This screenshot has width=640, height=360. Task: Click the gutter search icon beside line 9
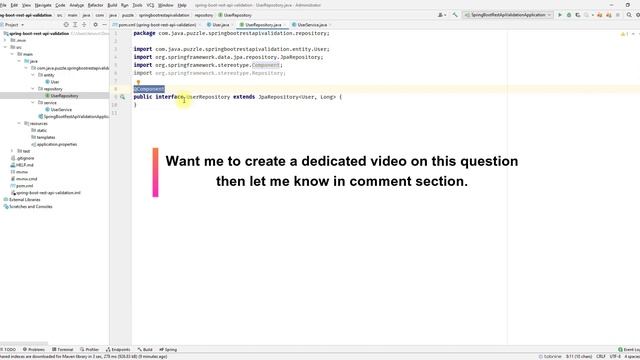point(122,97)
